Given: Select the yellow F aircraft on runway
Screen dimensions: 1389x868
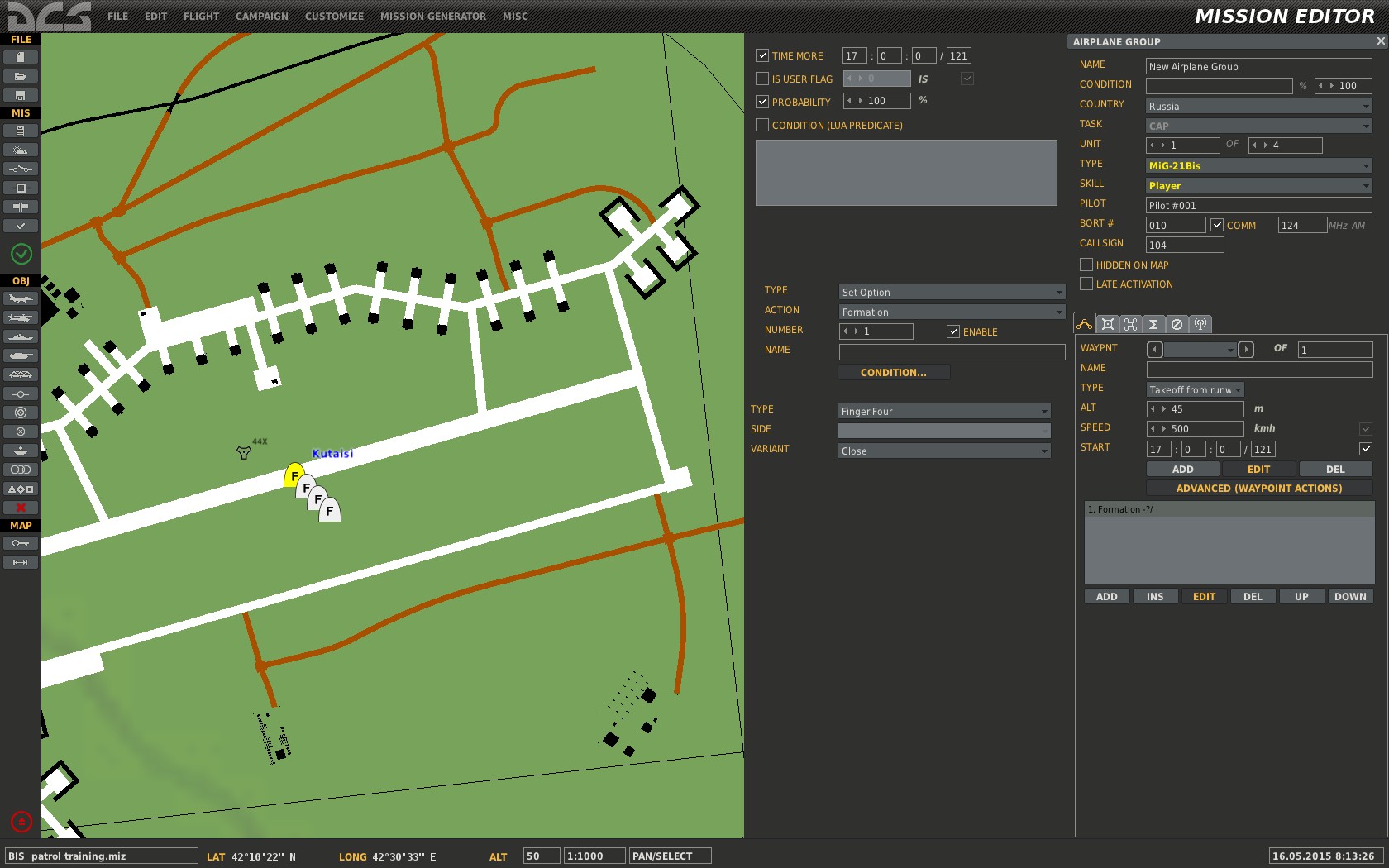Looking at the screenshot, I should [294, 475].
